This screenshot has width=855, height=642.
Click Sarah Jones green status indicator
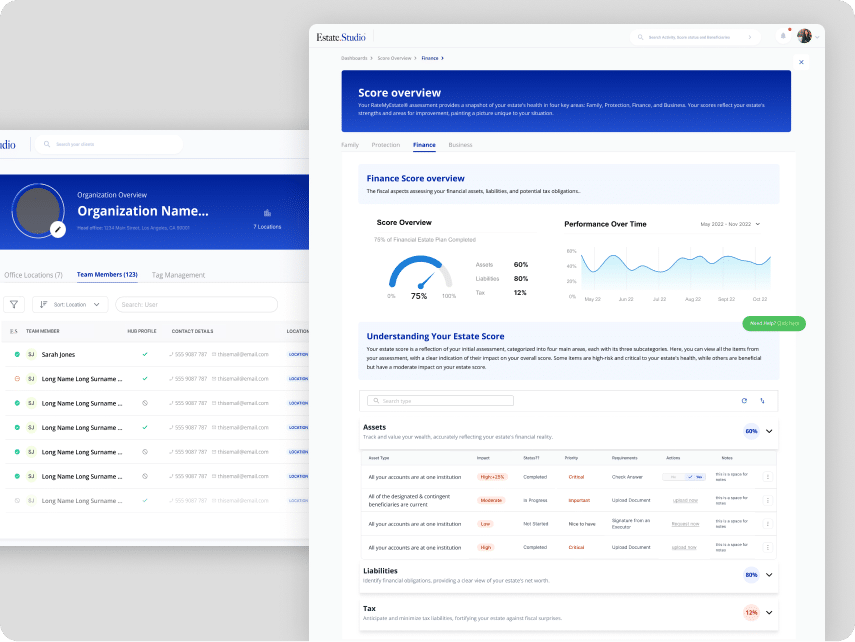point(17,354)
